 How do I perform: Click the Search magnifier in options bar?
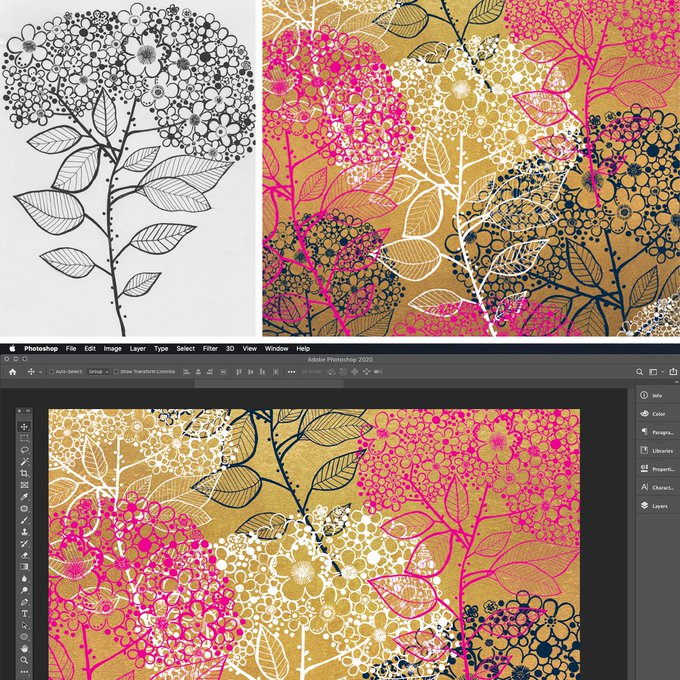coord(639,372)
